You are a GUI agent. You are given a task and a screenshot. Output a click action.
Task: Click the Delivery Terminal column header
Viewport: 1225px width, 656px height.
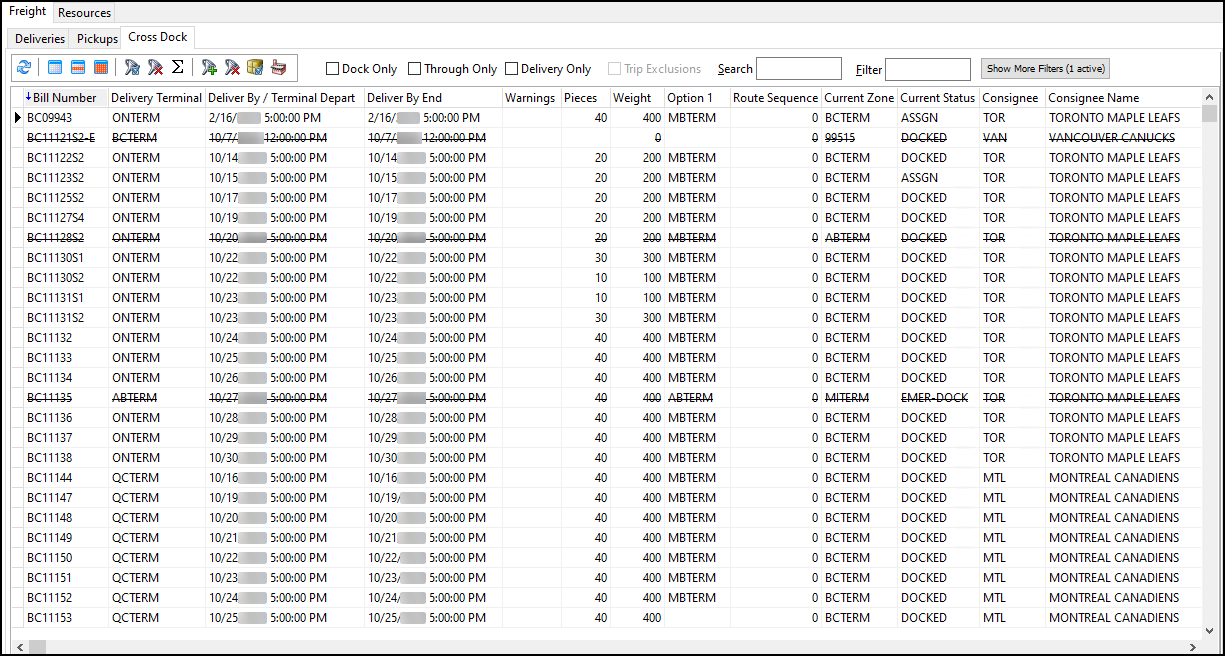[156, 97]
